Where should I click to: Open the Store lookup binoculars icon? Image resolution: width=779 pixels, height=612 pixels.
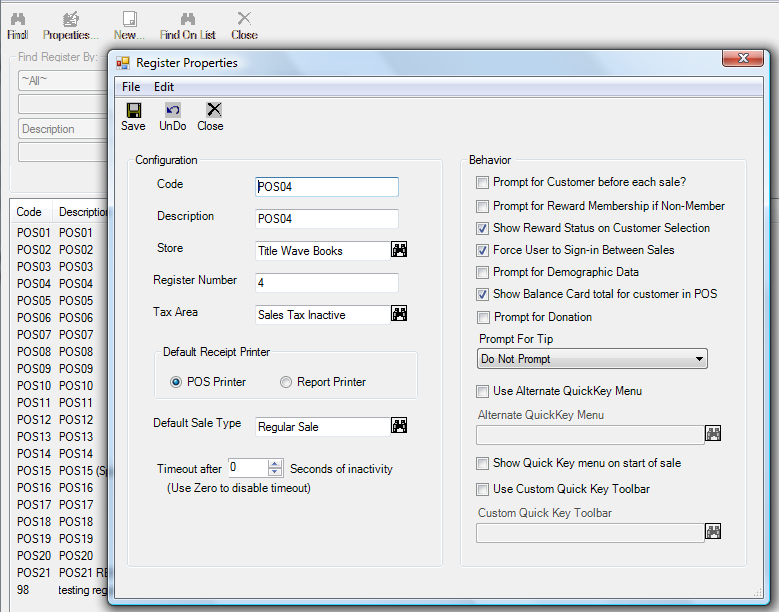tap(399, 249)
